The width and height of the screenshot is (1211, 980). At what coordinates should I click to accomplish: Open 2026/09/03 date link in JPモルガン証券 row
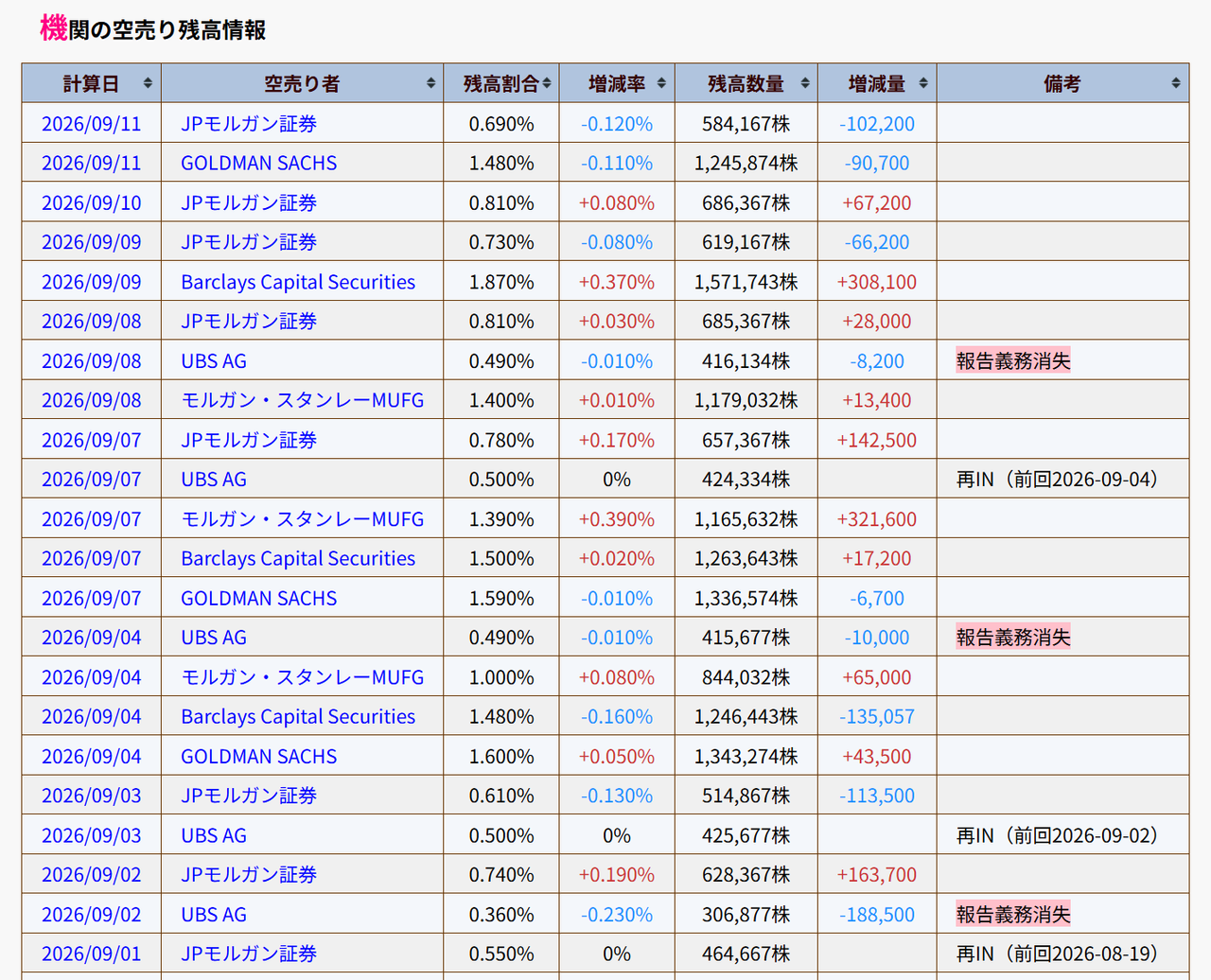click(92, 796)
